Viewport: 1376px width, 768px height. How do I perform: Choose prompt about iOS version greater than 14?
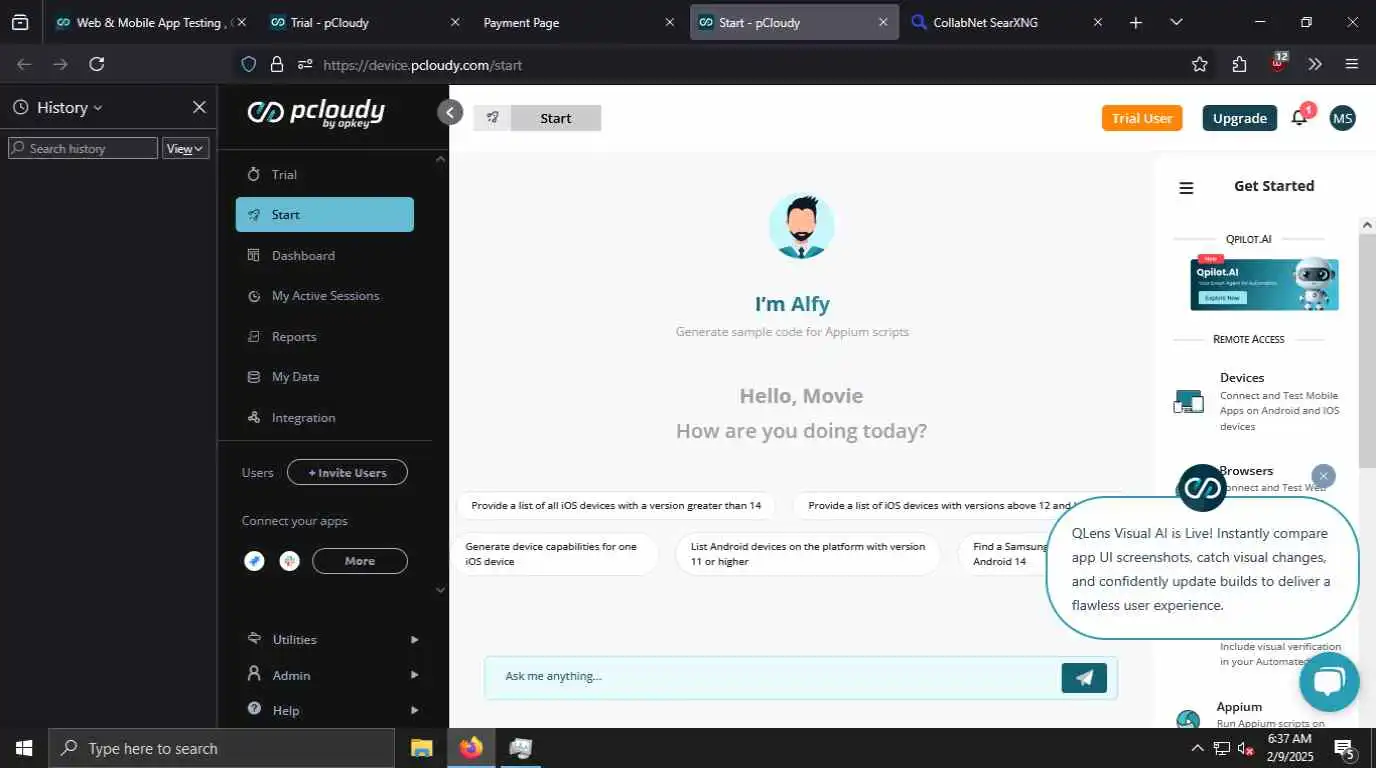(616, 505)
